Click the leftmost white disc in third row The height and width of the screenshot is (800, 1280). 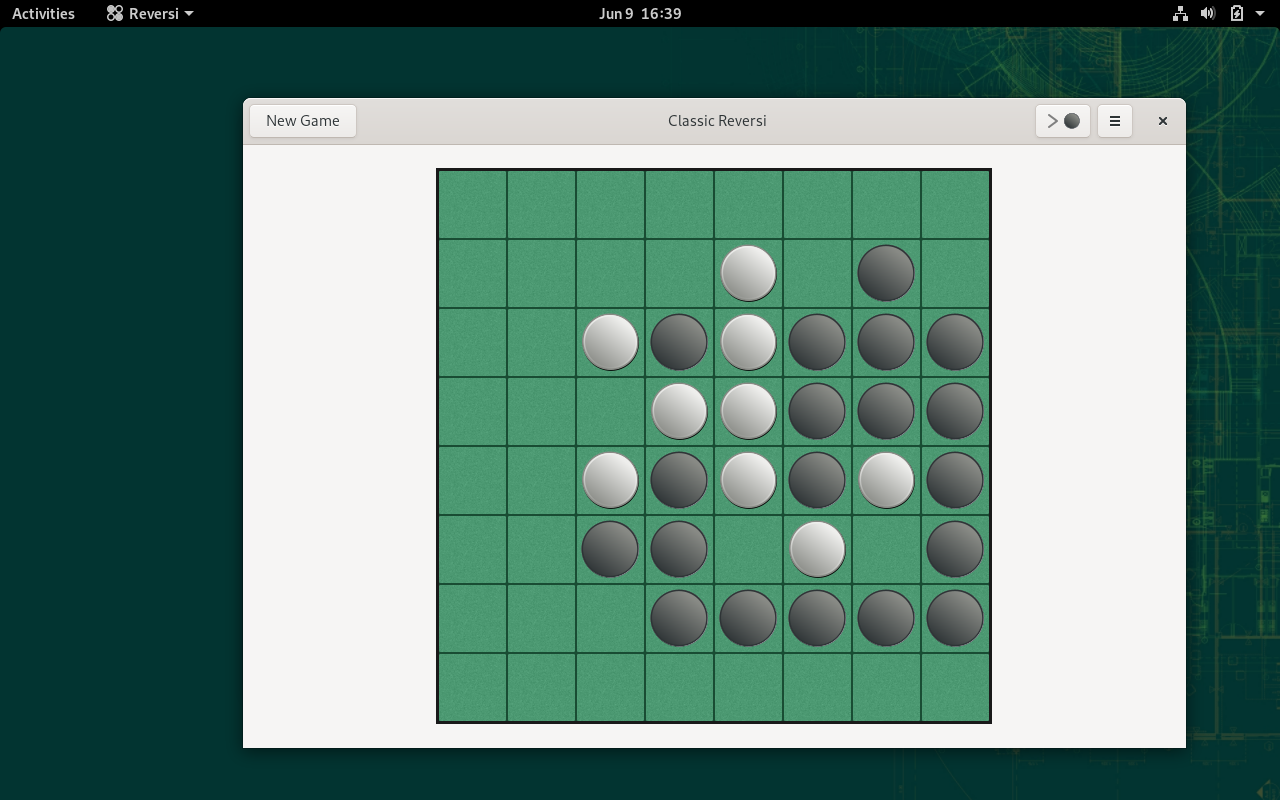(x=610, y=342)
